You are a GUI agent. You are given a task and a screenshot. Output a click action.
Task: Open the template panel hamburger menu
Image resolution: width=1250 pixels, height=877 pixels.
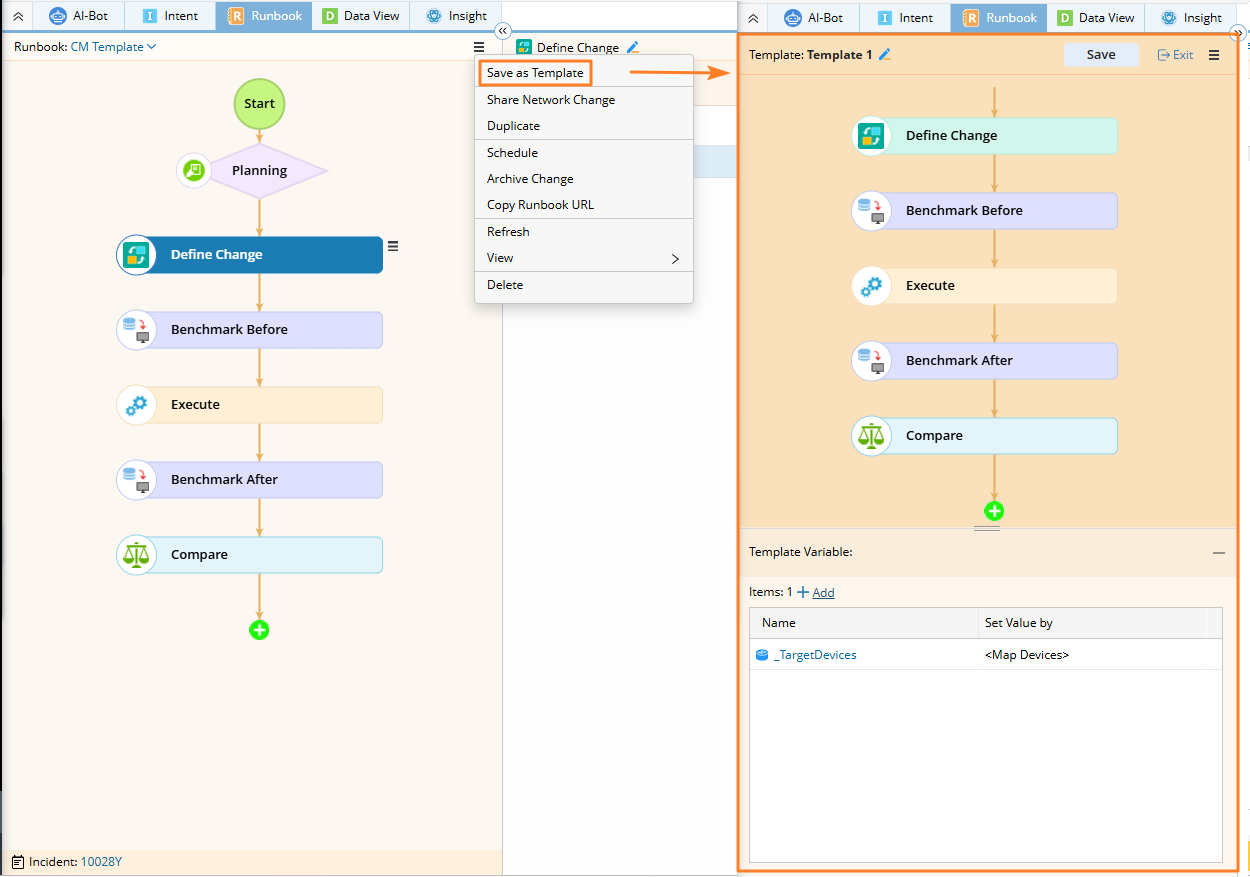[1214, 55]
